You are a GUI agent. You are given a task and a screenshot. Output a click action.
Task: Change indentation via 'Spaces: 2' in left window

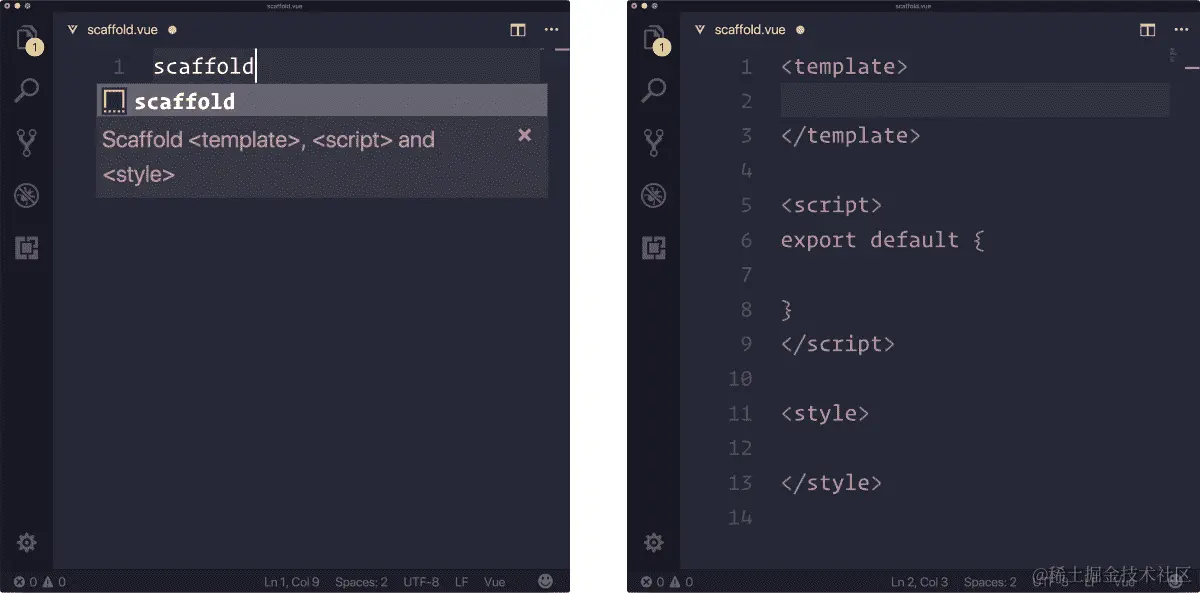pyautogui.click(x=361, y=582)
